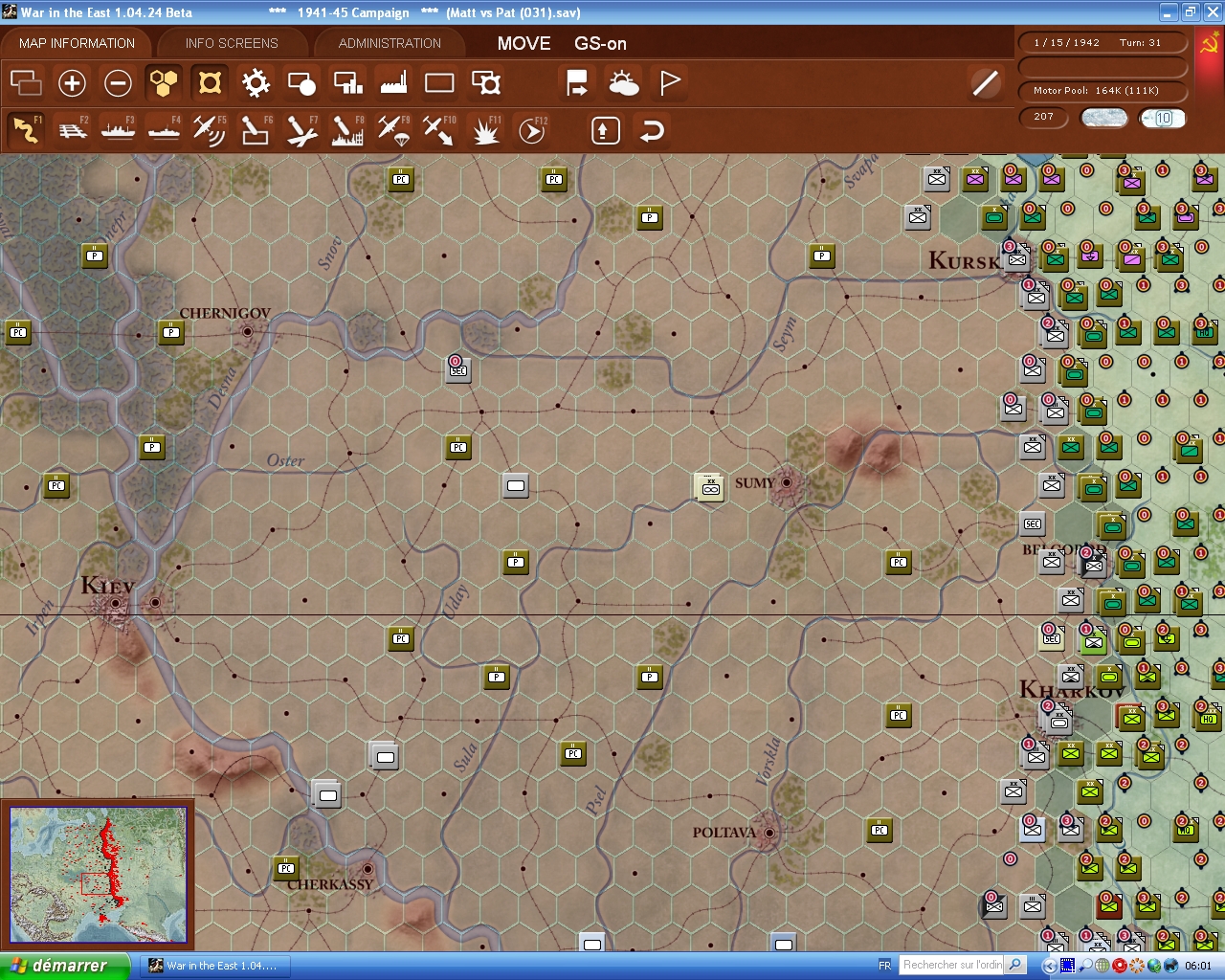The height and width of the screenshot is (980, 1225).
Task: Select the F7 bomb airfield mode
Action: (301, 130)
